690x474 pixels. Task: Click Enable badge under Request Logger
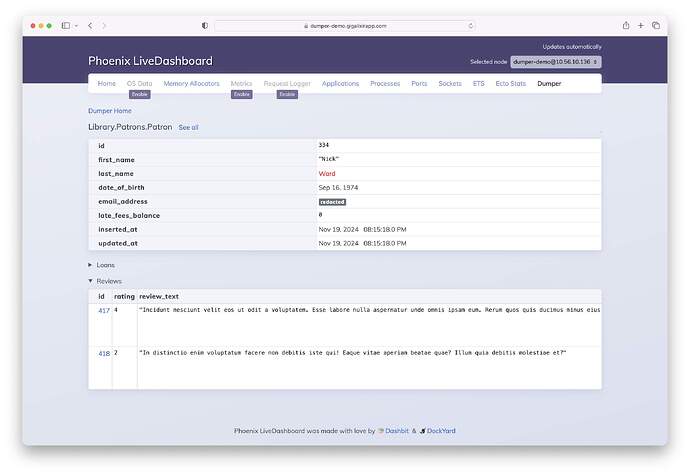tap(287, 94)
